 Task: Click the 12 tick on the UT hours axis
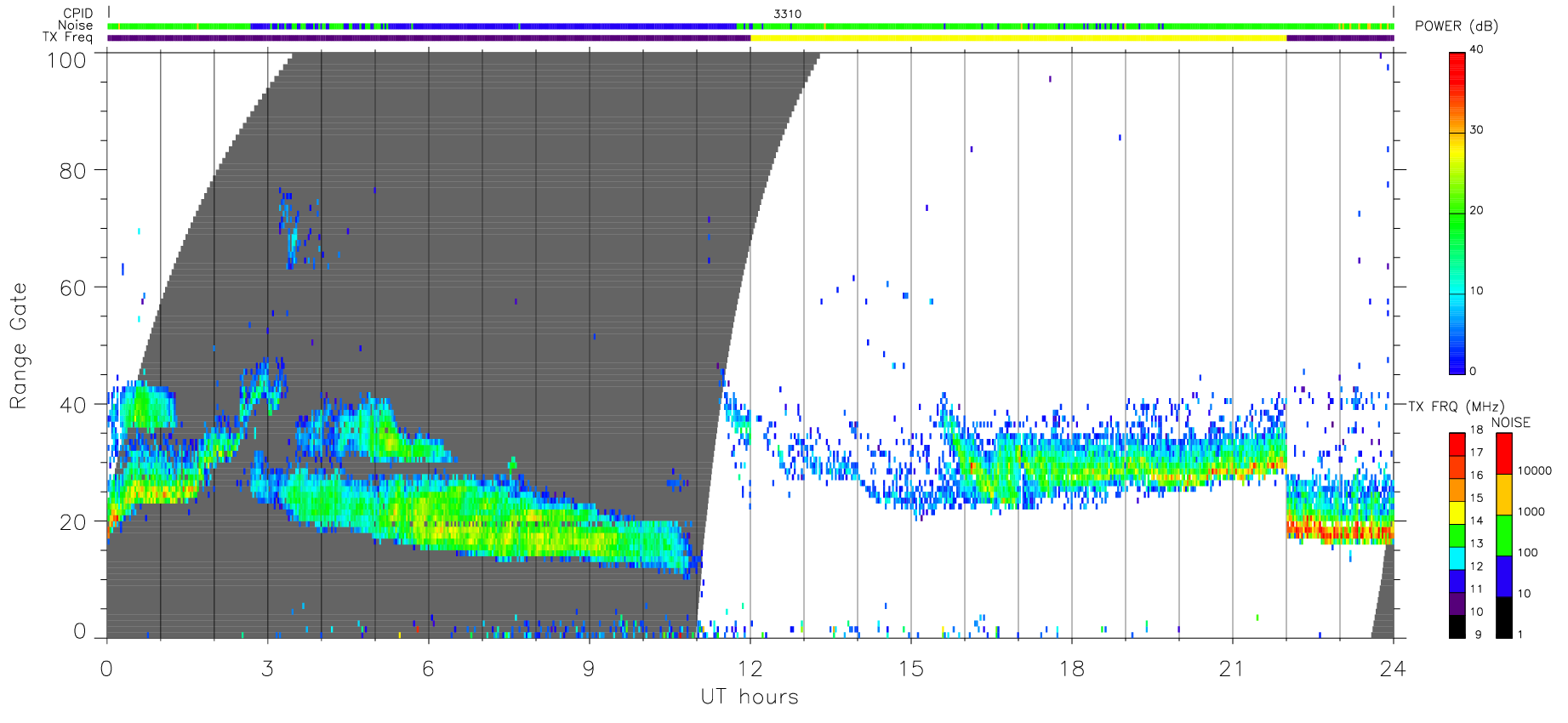point(750,669)
